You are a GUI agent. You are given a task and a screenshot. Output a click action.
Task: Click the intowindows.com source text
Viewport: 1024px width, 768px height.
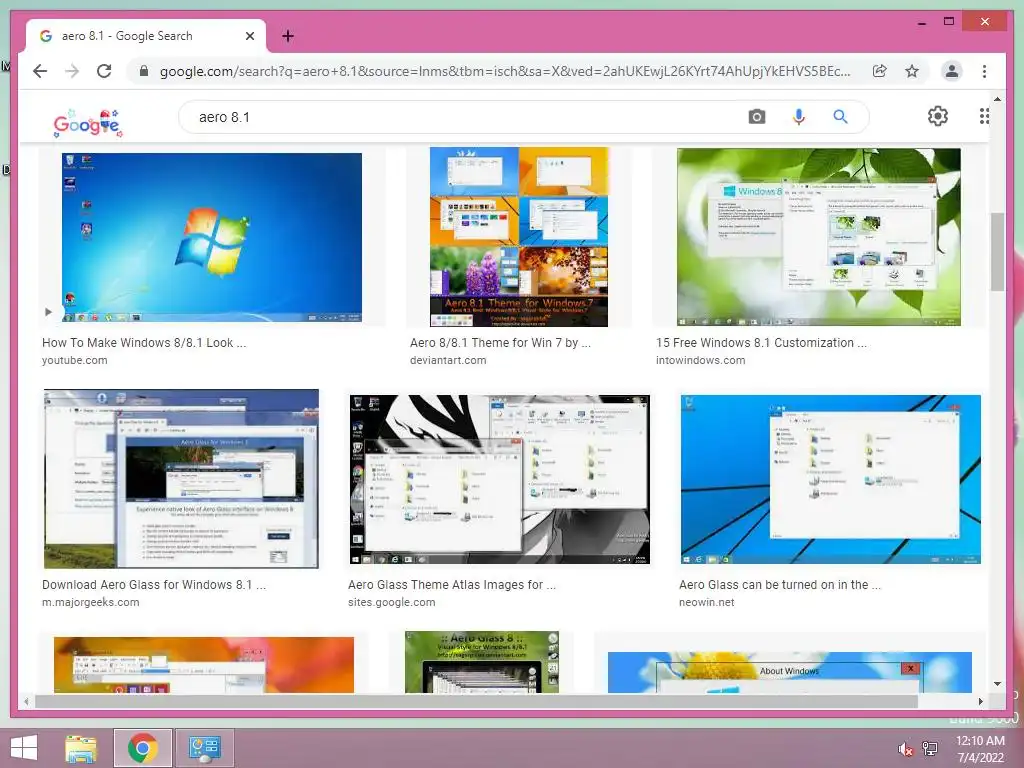701,360
